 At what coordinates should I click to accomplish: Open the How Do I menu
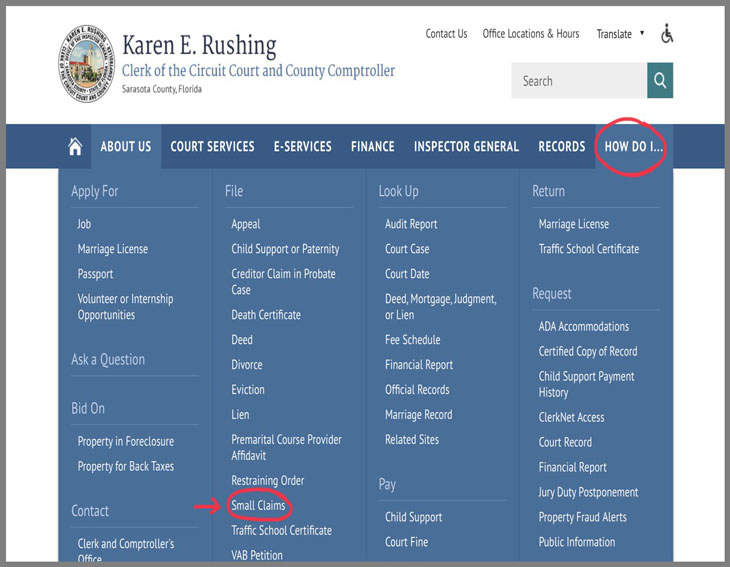point(633,146)
